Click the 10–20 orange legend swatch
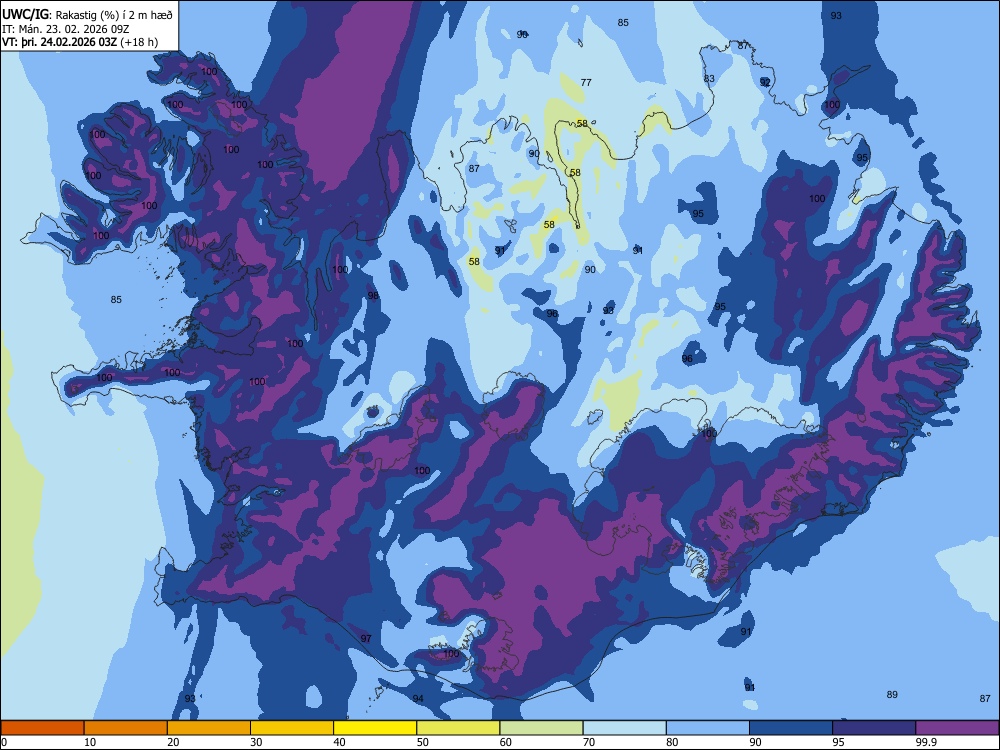This screenshot has height=750, width=1000. tap(126, 728)
